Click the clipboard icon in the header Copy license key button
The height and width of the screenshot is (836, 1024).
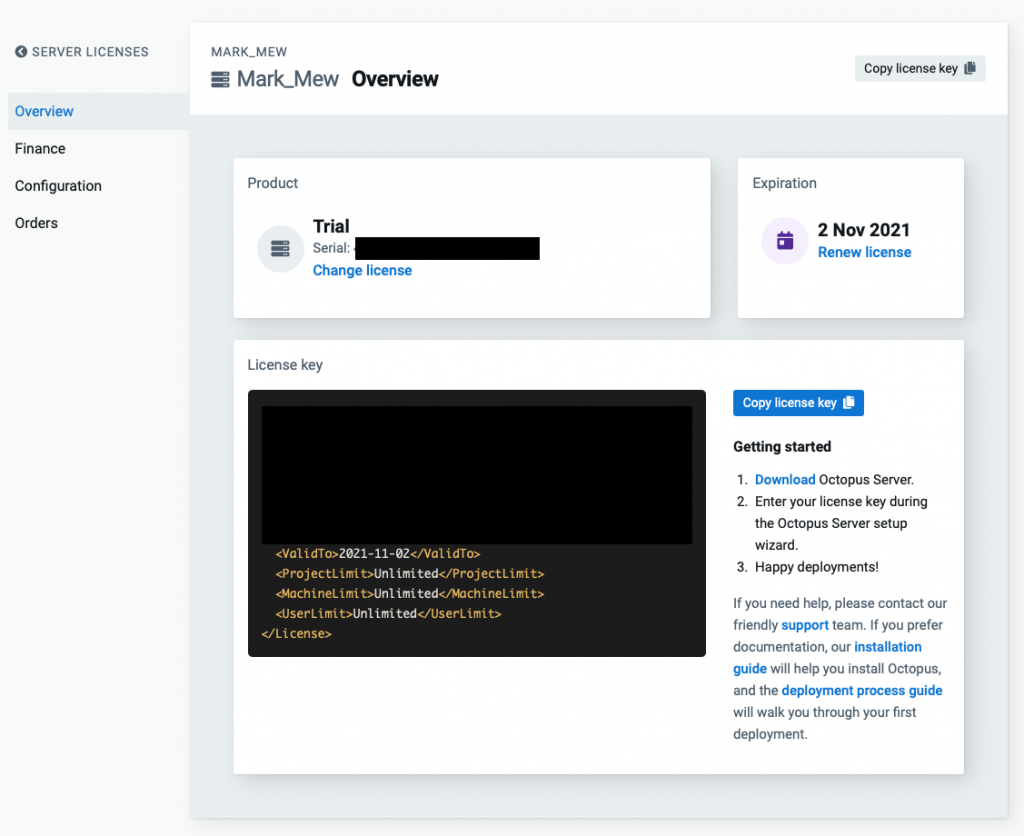click(x=970, y=68)
